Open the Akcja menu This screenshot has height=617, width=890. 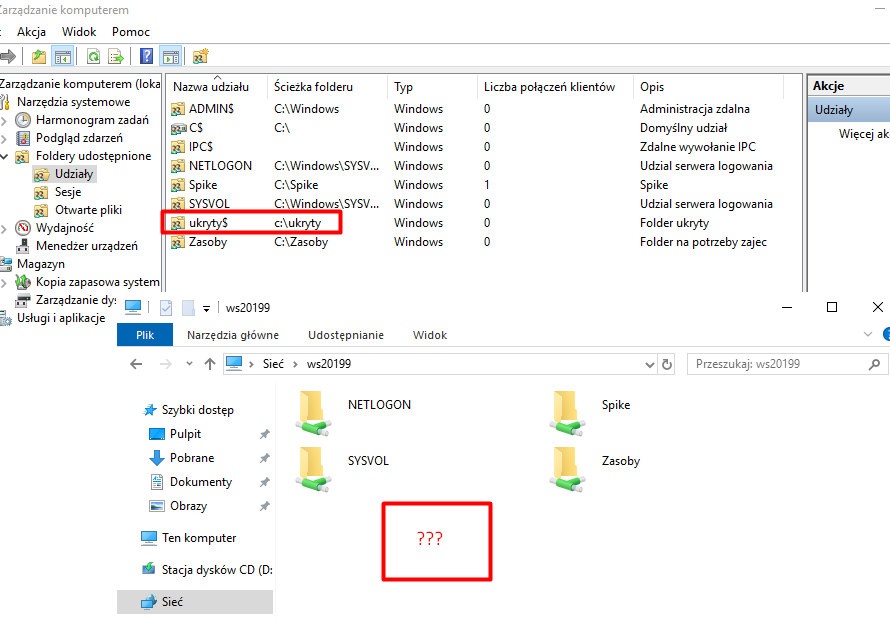coord(31,32)
